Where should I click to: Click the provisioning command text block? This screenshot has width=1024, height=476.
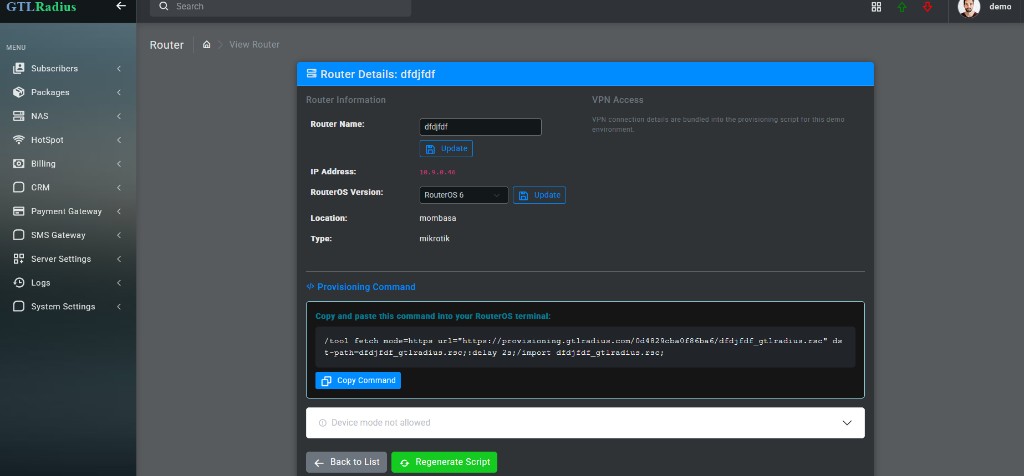click(x=585, y=347)
